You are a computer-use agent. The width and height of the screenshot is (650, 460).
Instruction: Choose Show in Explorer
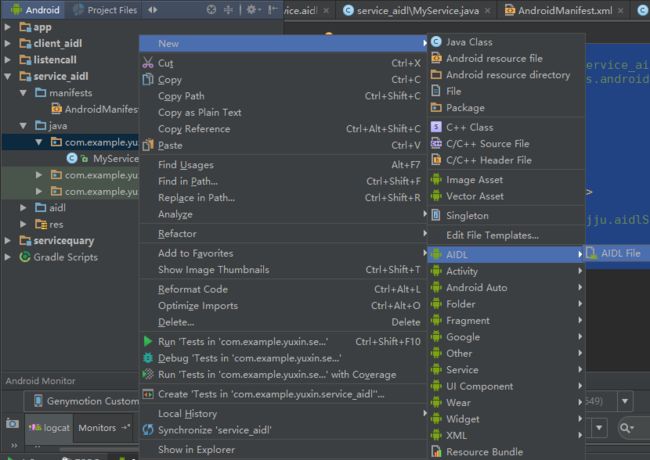point(283,450)
